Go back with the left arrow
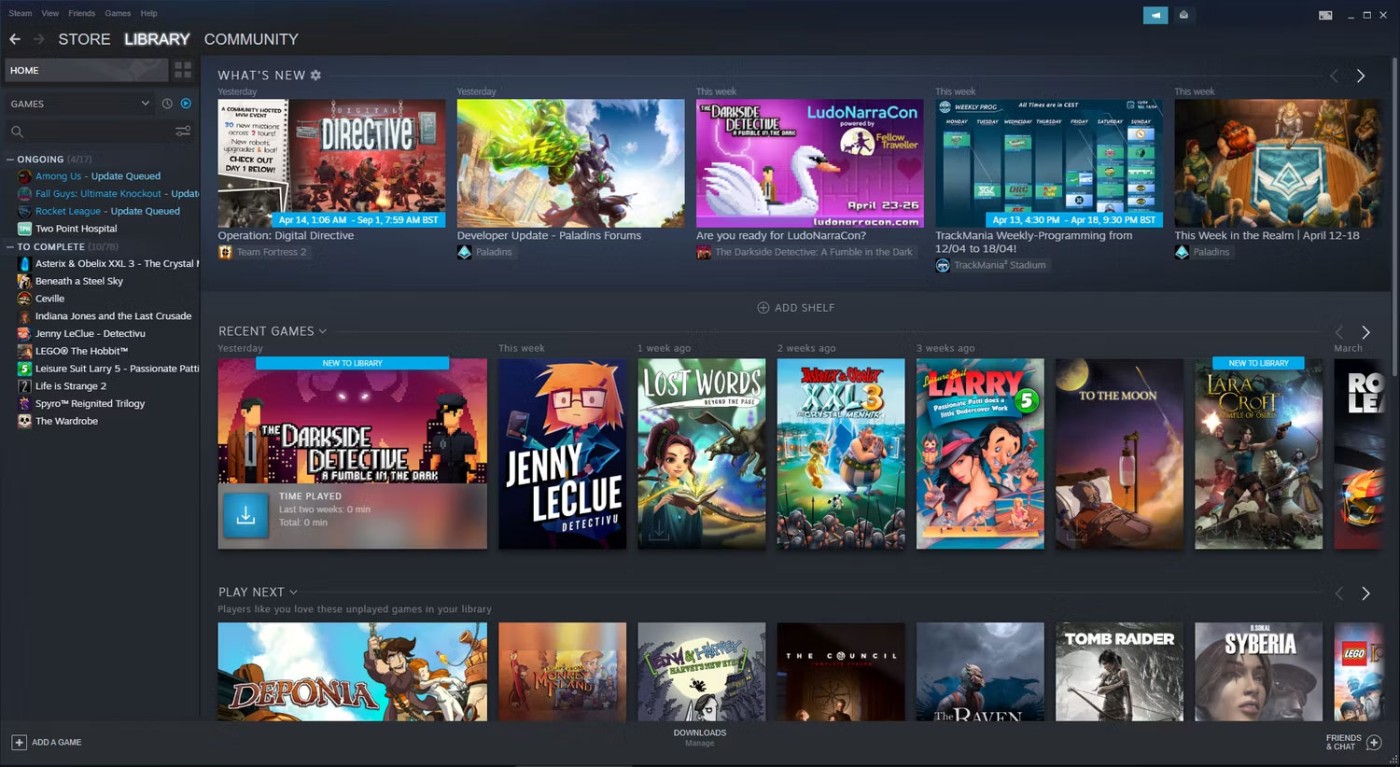Viewport: 1400px width, 767px height. (x=14, y=39)
